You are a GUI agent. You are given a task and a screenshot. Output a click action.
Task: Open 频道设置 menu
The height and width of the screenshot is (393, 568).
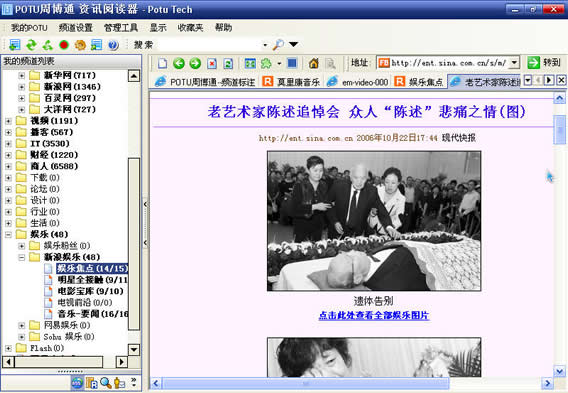pos(76,28)
